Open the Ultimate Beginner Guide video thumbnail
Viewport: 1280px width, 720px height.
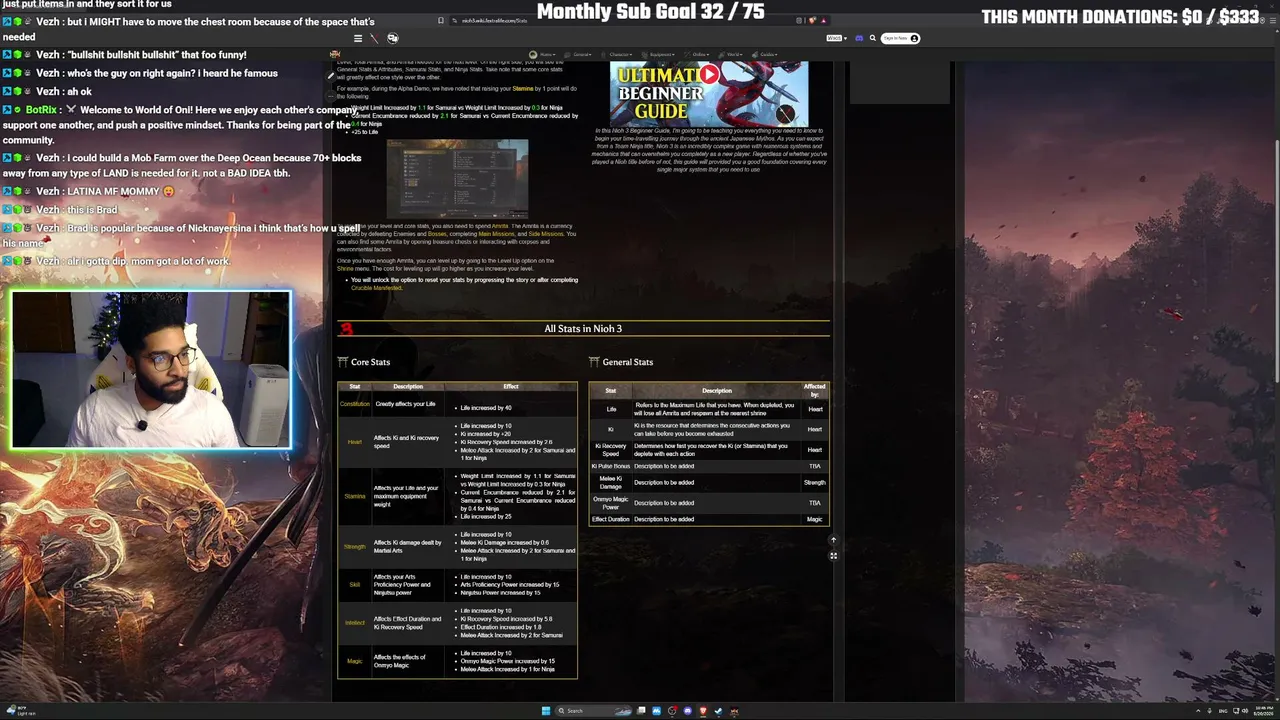click(709, 93)
